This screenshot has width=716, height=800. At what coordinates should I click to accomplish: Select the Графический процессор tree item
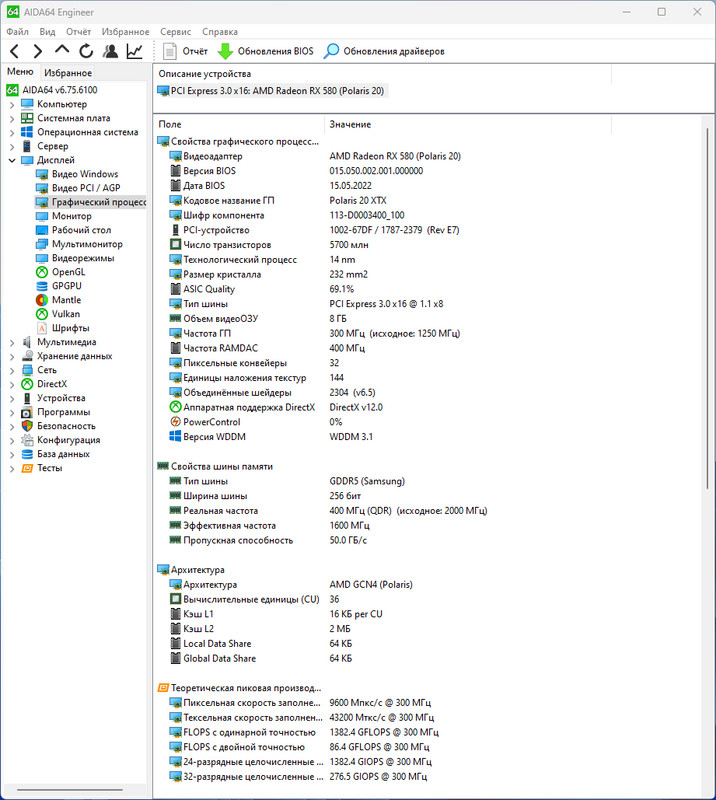[x=90, y=202]
